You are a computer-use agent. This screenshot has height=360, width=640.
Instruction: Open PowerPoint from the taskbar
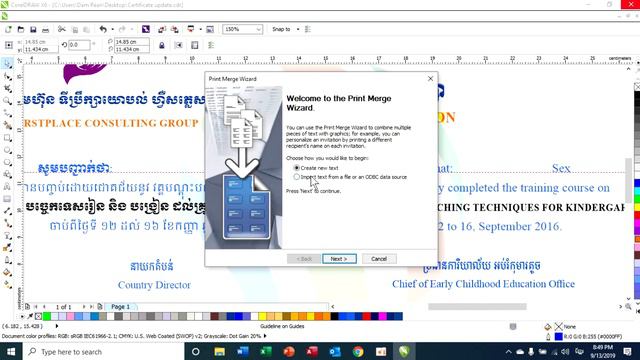tap(289, 351)
